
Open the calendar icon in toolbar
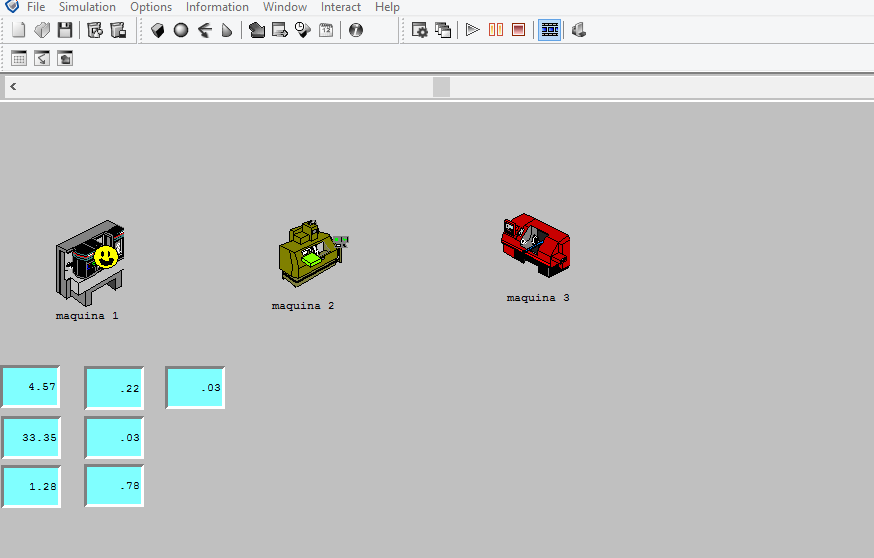tap(326, 30)
